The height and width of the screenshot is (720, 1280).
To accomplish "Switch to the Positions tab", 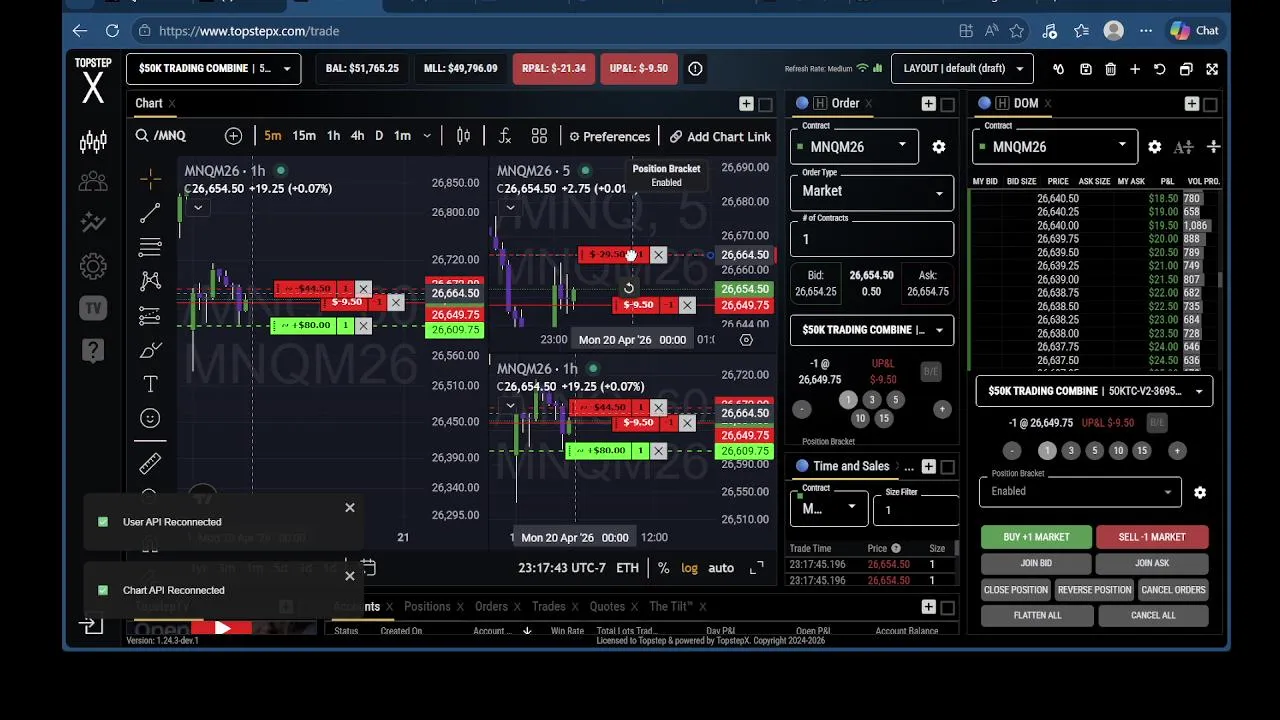I will [x=427, y=606].
